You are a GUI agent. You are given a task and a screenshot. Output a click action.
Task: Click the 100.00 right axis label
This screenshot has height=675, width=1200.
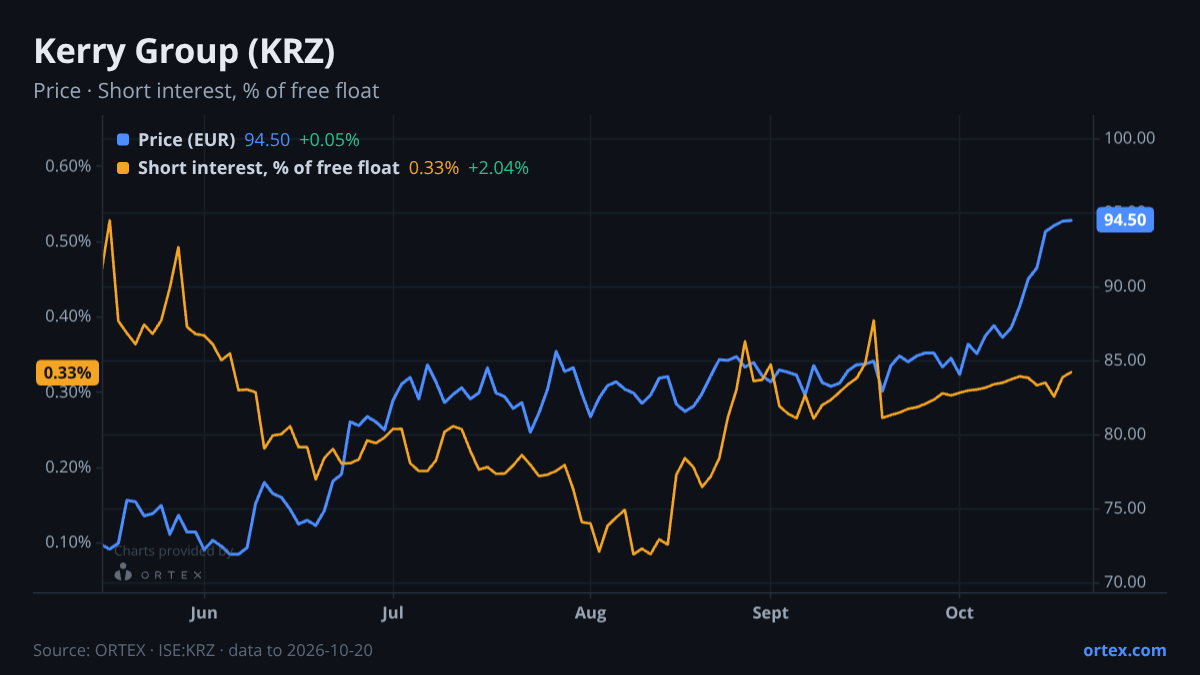(1130, 138)
